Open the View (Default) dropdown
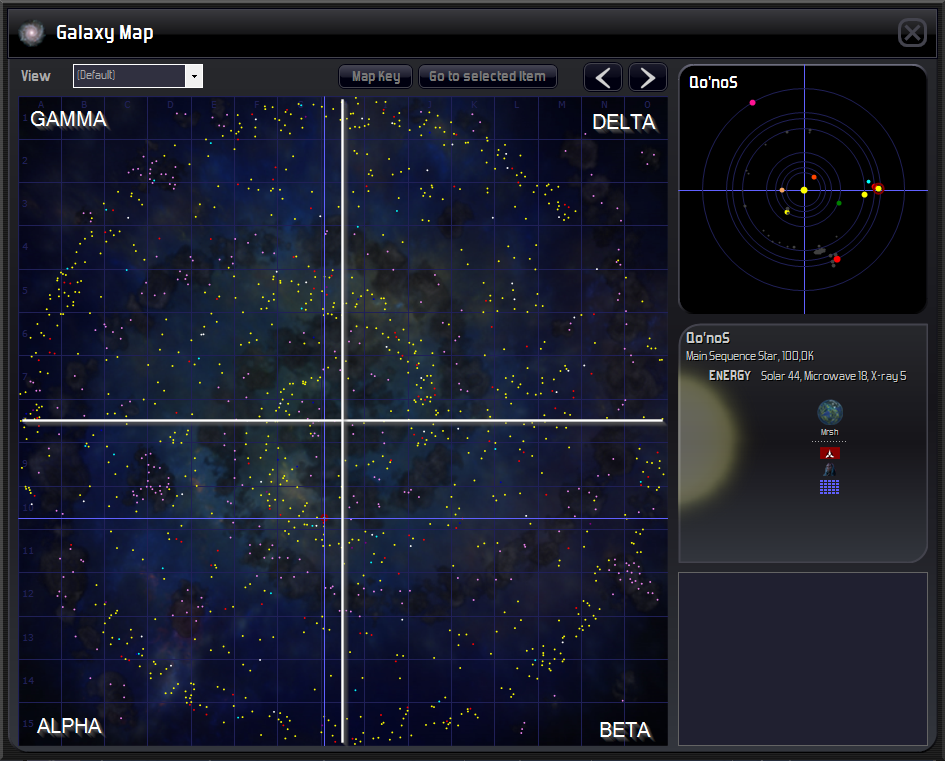The image size is (945, 761). click(137, 76)
